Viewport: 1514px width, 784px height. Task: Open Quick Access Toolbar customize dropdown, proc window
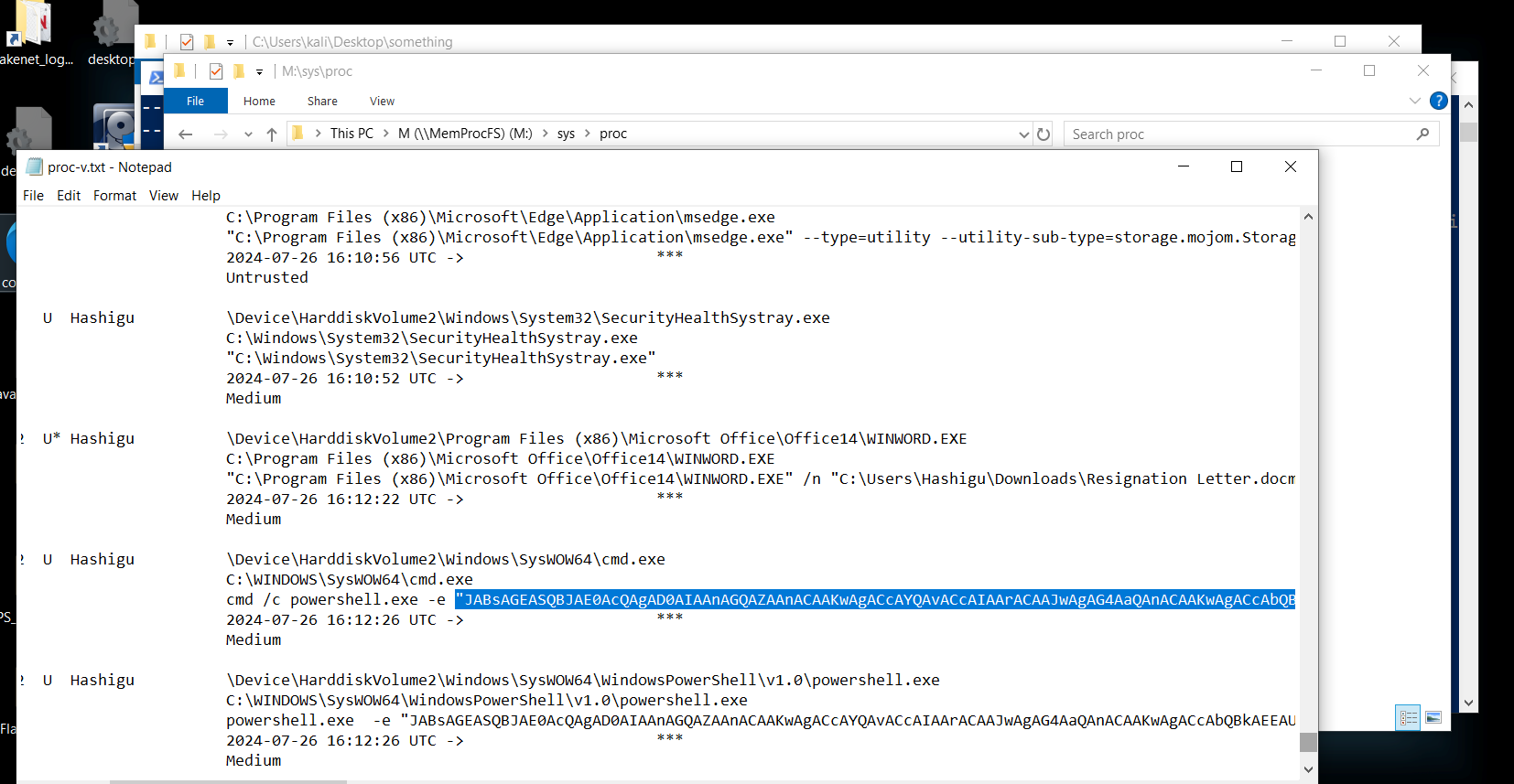pyautogui.click(x=260, y=71)
